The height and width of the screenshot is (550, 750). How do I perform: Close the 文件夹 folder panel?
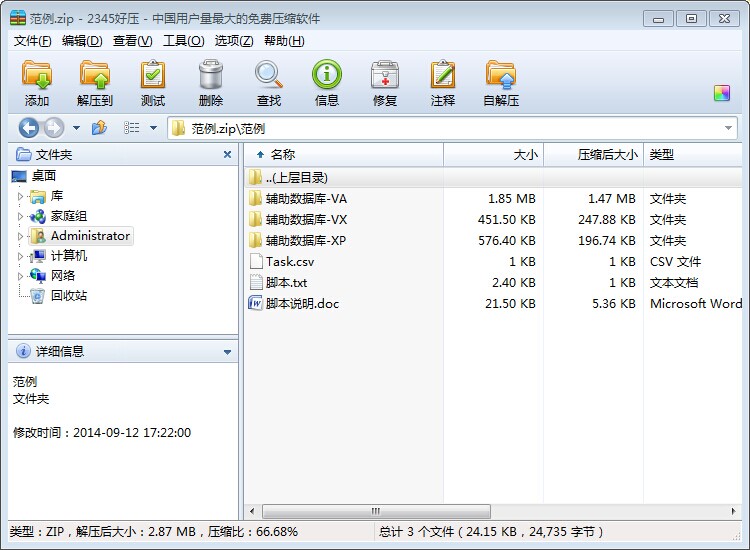227,154
